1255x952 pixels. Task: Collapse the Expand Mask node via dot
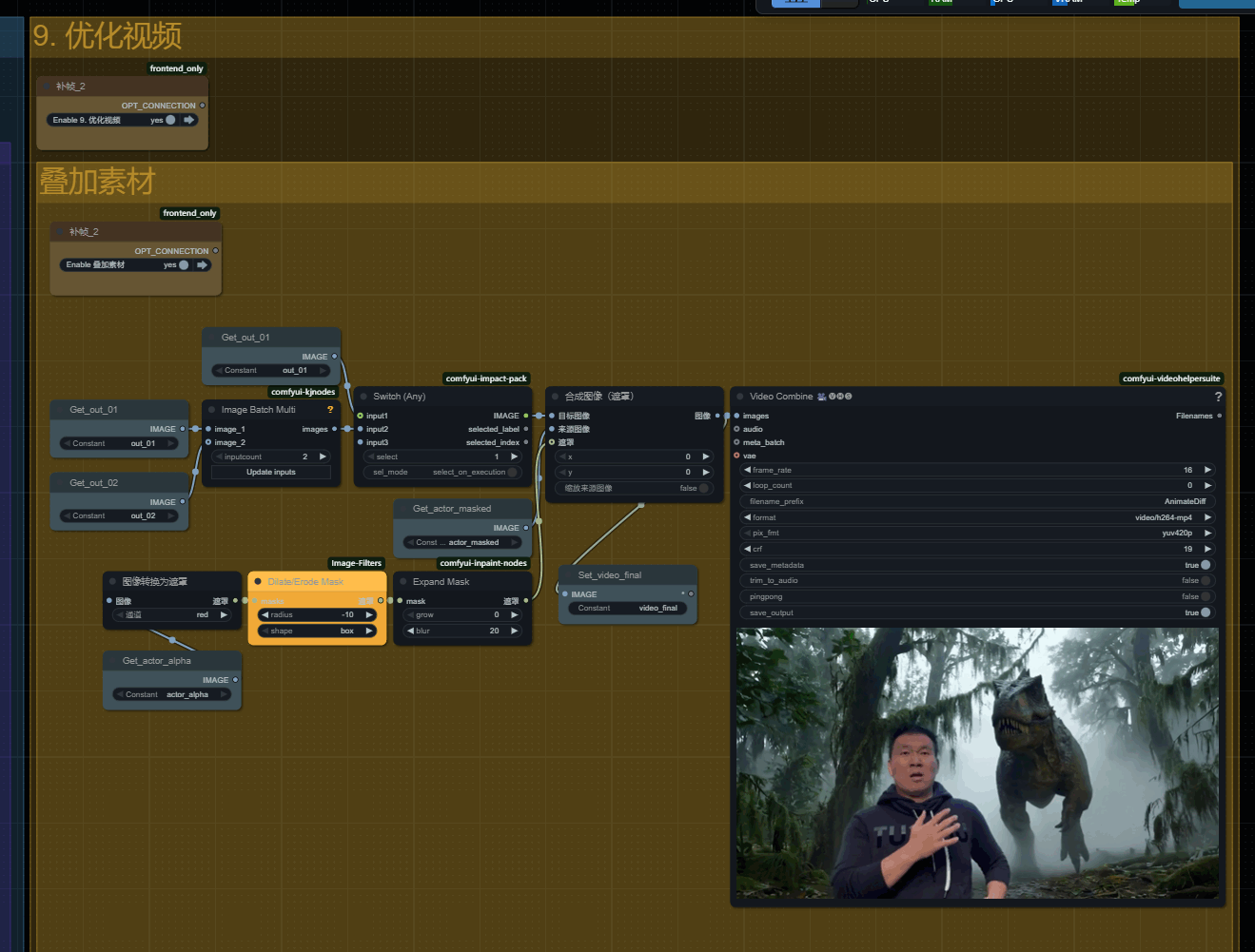(x=403, y=582)
